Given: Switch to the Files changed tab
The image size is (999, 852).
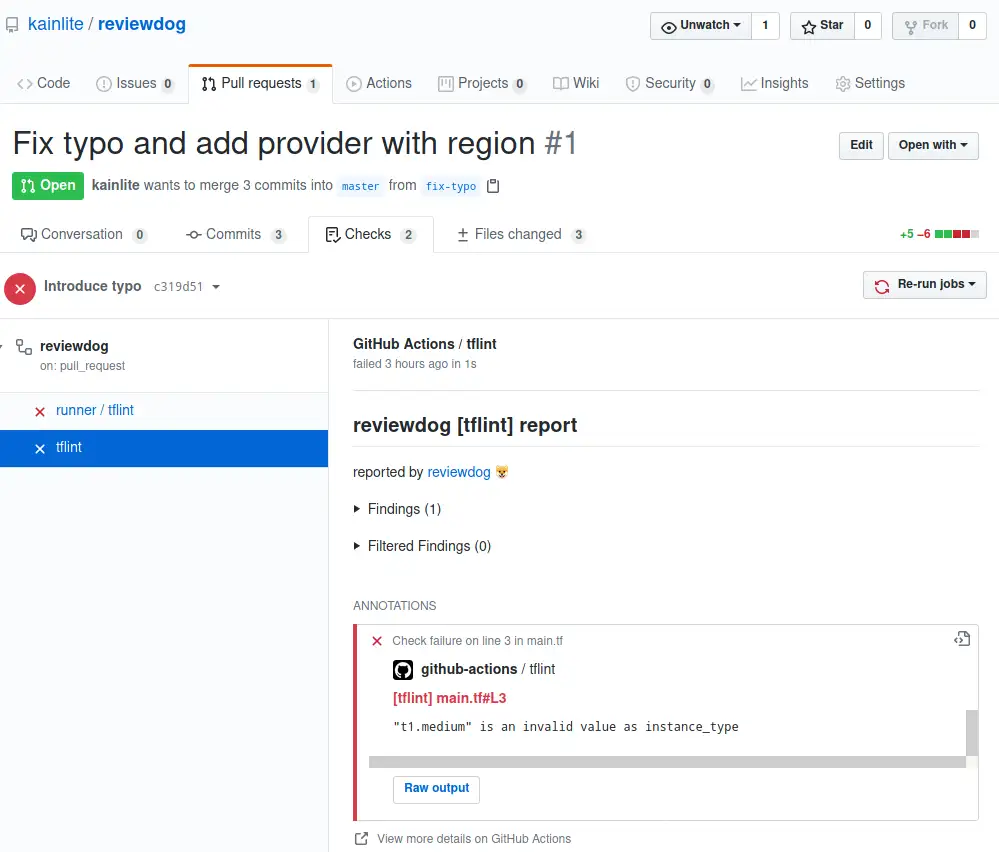Looking at the screenshot, I should (x=521, y=235).
